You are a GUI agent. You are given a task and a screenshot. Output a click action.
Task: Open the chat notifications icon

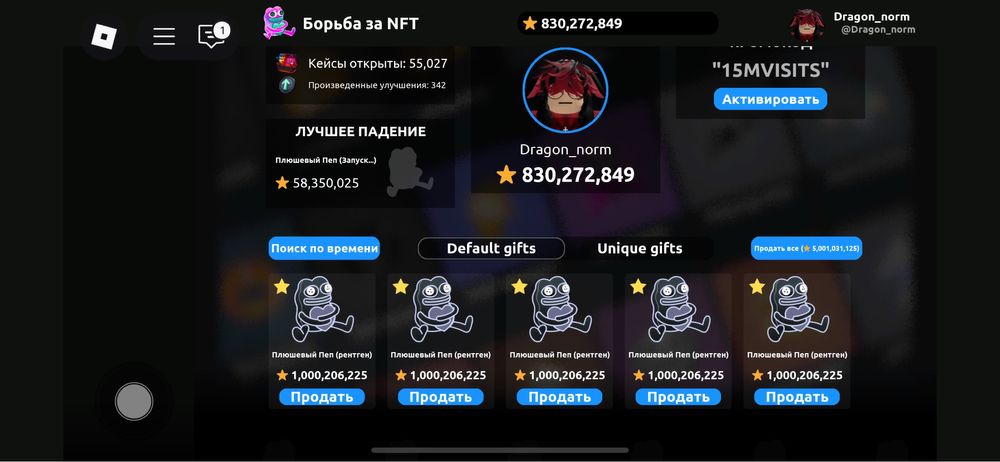click(213, 36)
